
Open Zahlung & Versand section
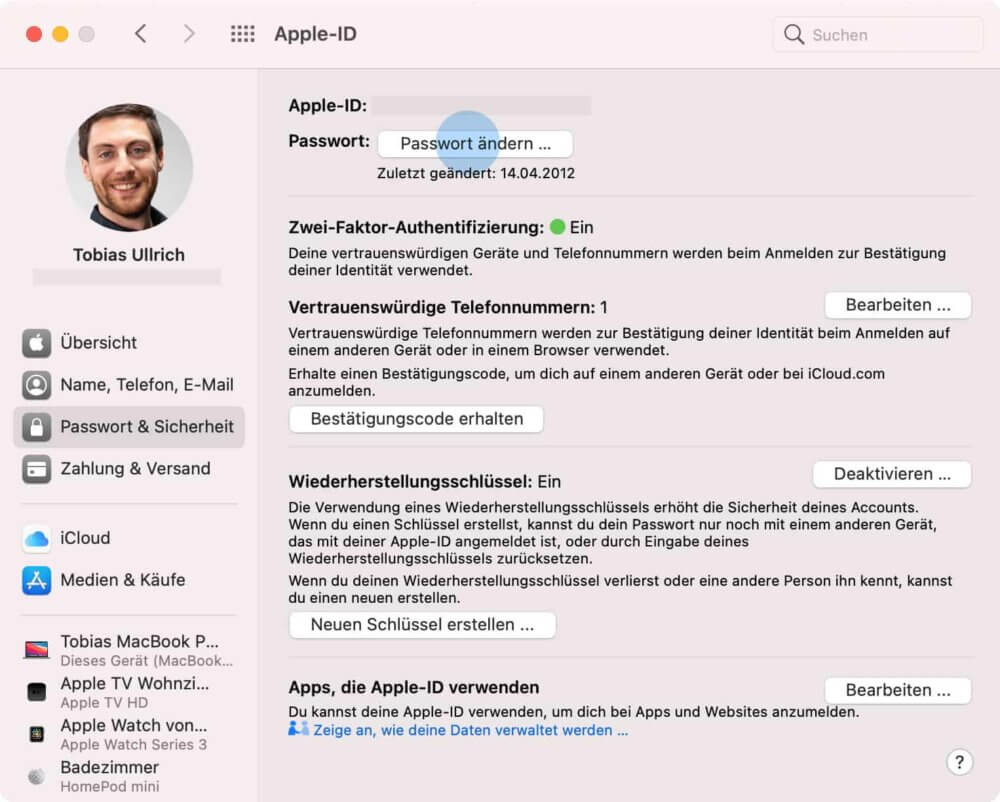[x=129, y=469]
